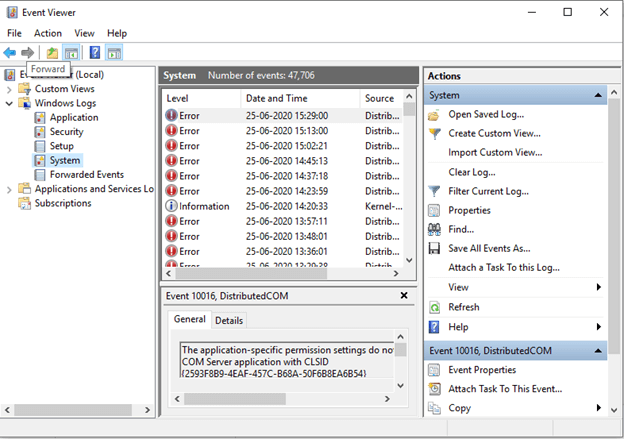Viewport: 624px width, 439px height.
Task: Switch to the General tab
Action: click(189, 319)
